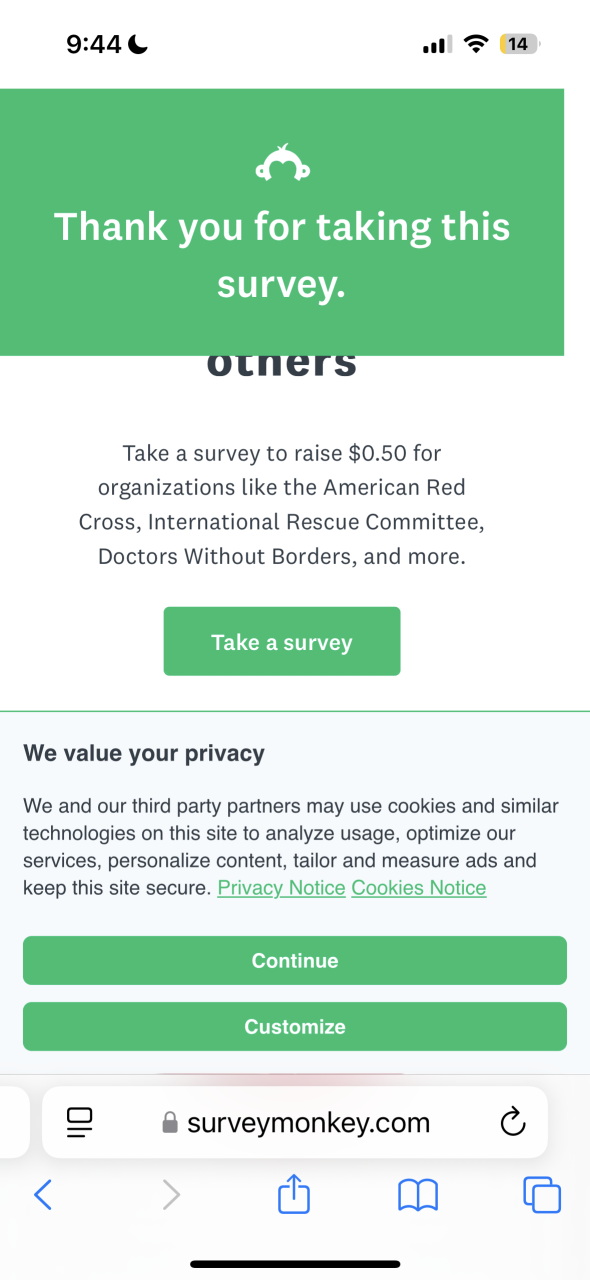This screenshot has height=1280, width=590.
Task: Reload the page with the refresh icon
Action: click(x=512, y=1122)
